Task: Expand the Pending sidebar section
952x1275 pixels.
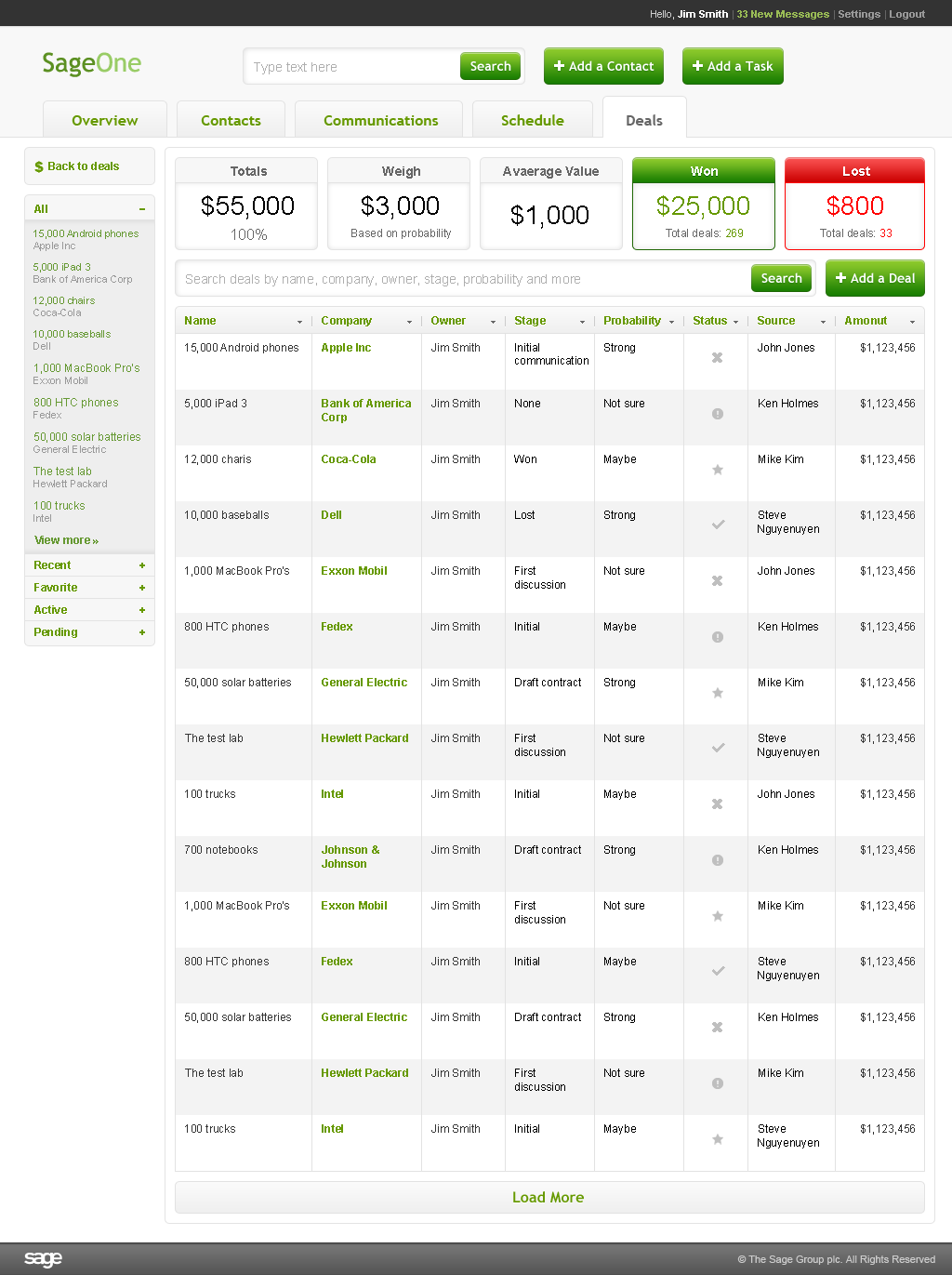Action: point(142,632)
